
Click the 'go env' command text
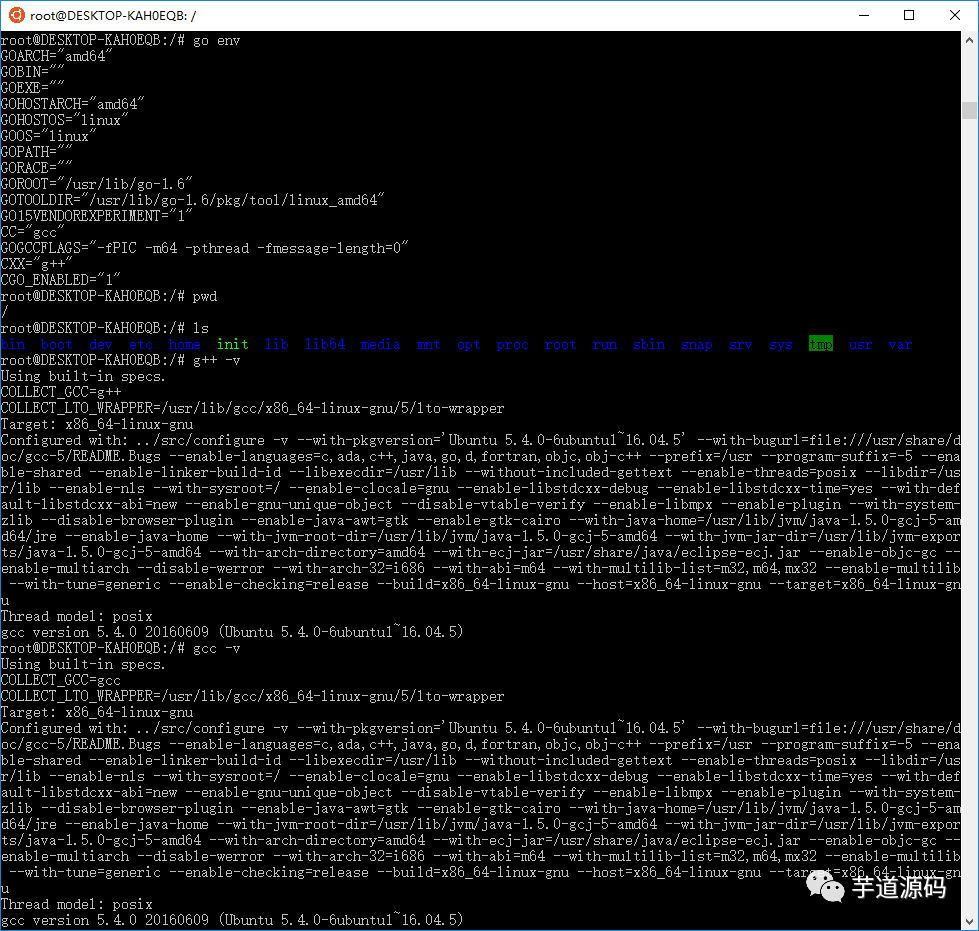click(217, 41)
